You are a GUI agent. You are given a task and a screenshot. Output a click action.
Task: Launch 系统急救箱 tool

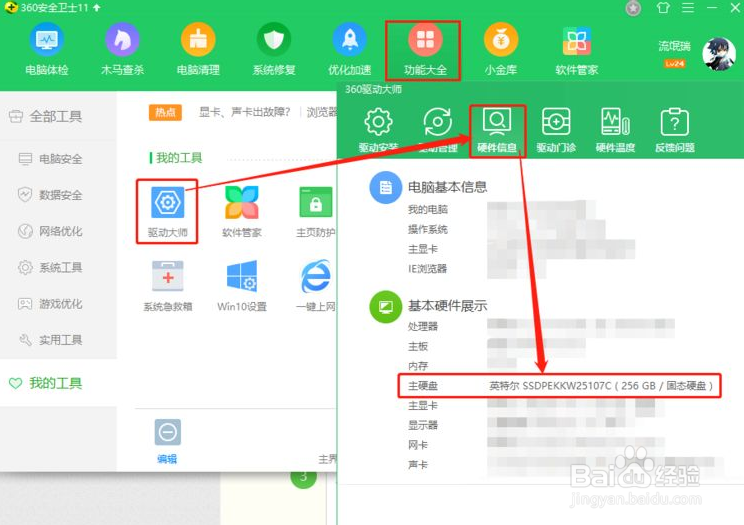[167, 286]
